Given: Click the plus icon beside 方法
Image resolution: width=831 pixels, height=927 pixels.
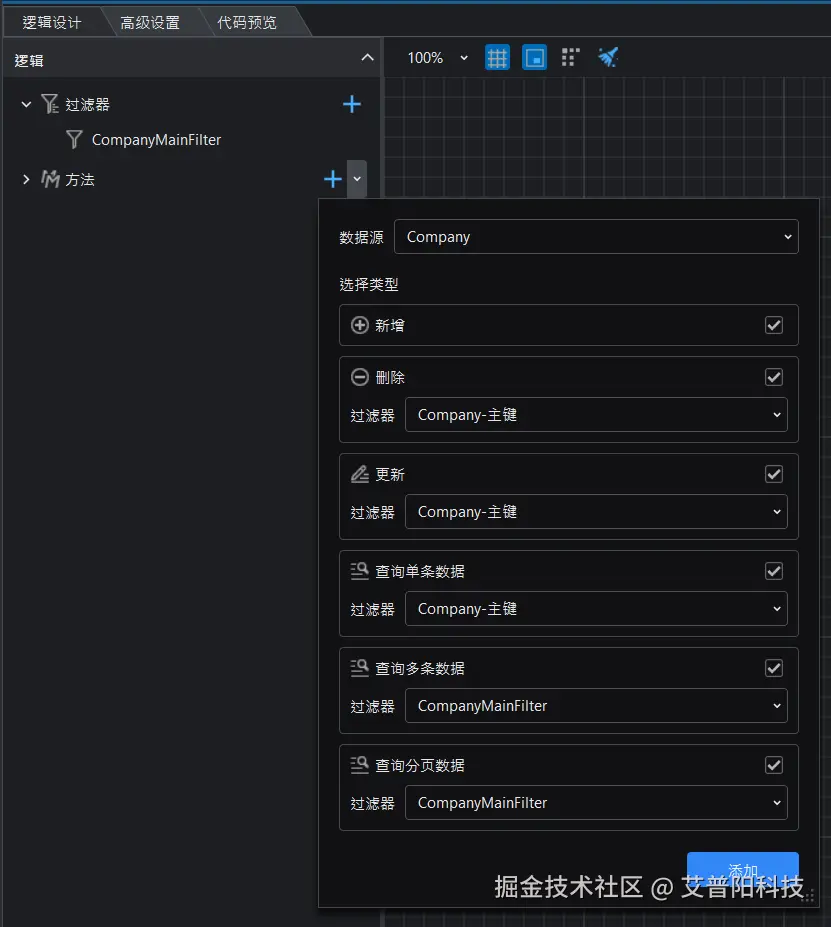Looking at the screenshot, I should tap(332, 179).
